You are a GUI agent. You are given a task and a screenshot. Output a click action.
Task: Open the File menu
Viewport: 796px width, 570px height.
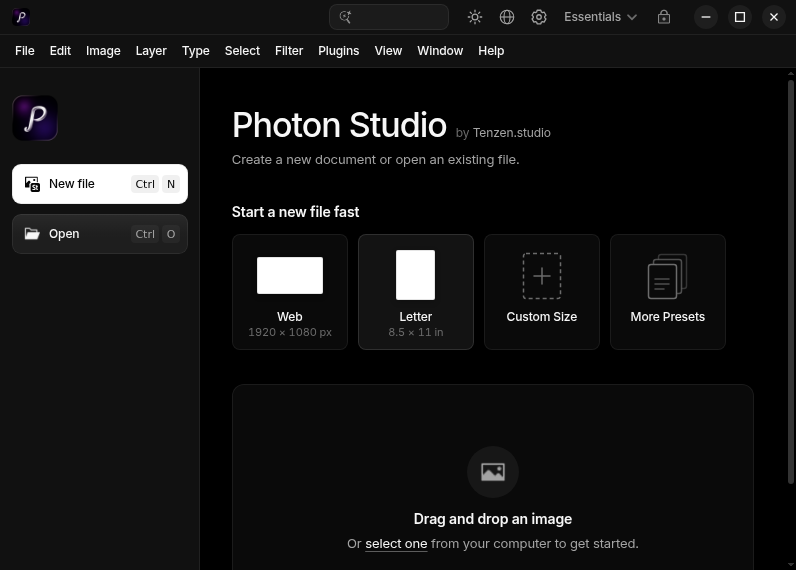coord(25,51)
